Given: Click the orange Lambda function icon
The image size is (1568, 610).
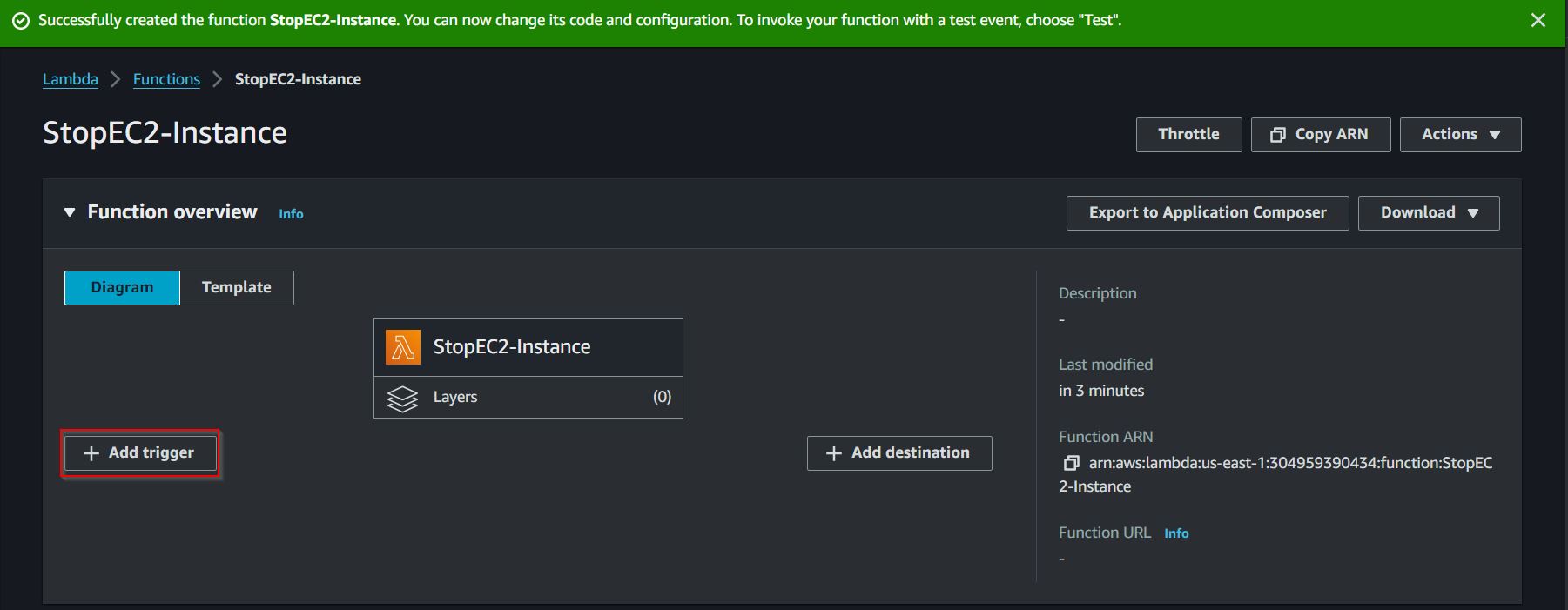Looking at the screenshot, I should pyautogui.click(x=402, y=347).
